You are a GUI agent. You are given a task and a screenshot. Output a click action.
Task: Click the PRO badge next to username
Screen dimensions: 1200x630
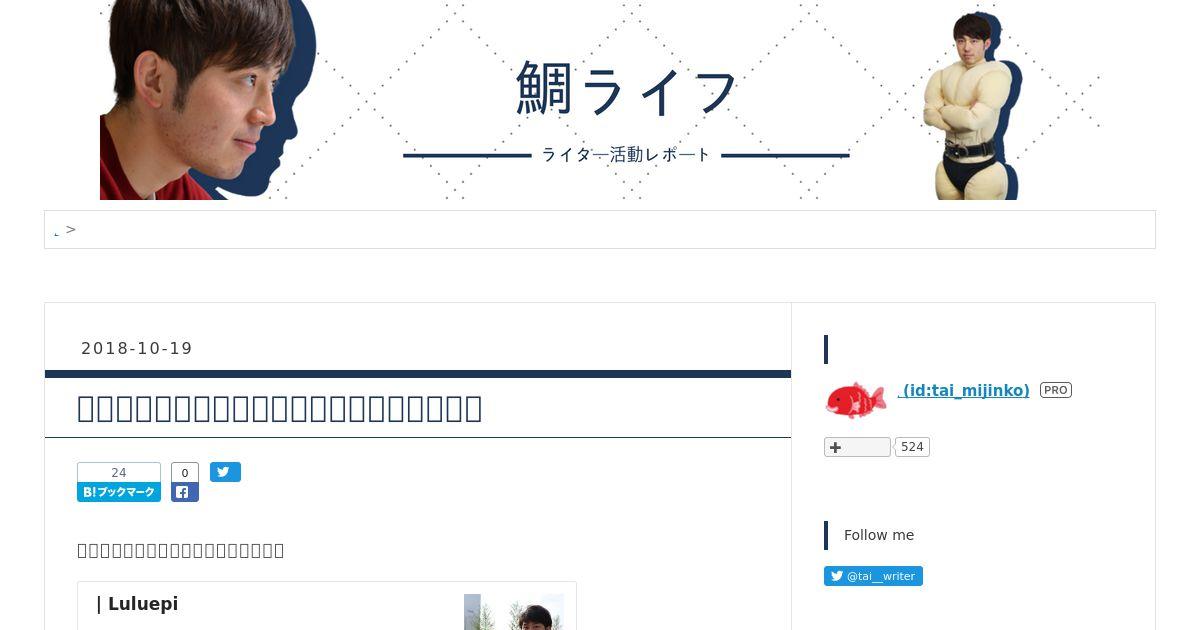tap(1056, 390)
